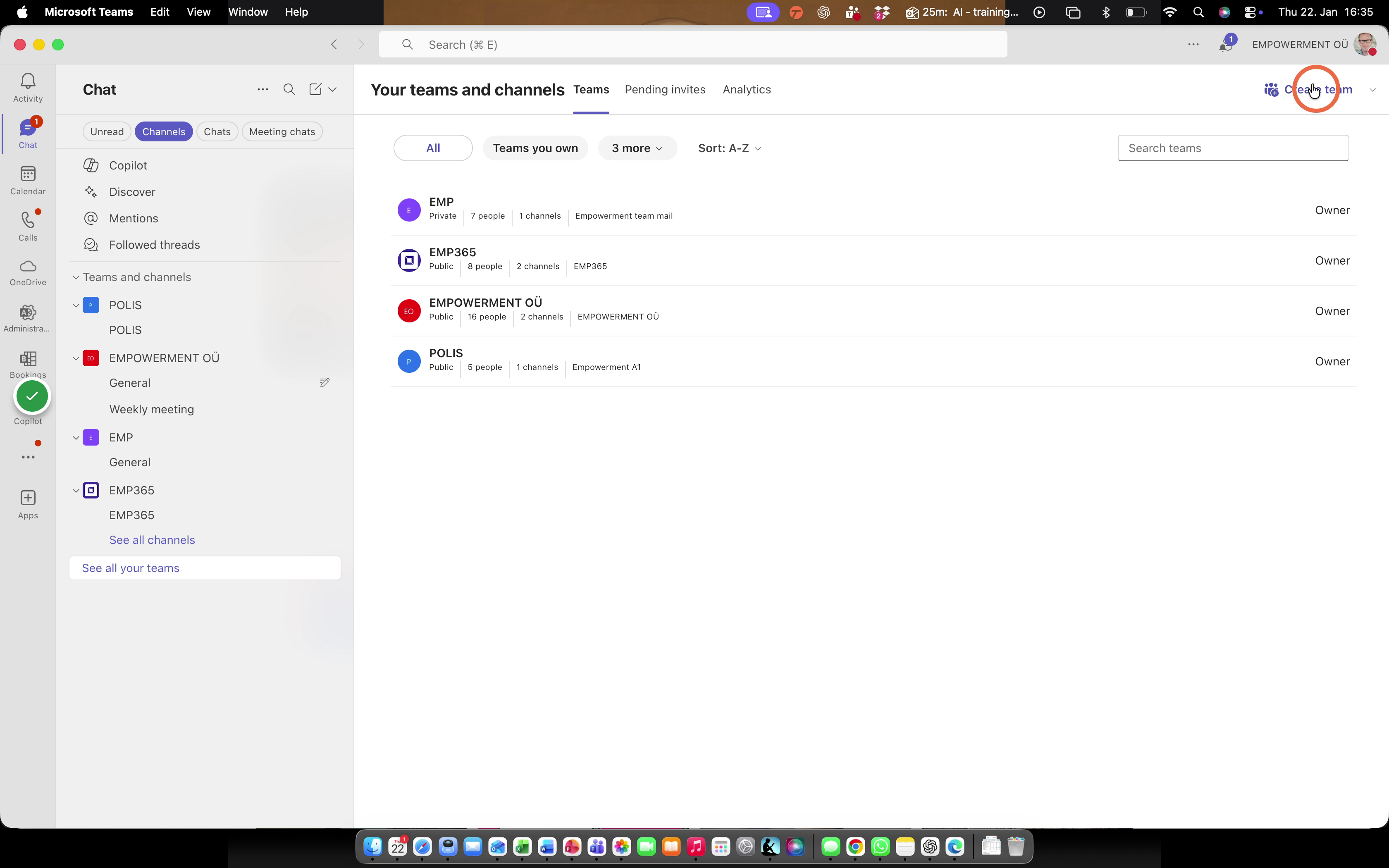This screenshot has width=1389, height=868.
Task: Open settings and more ellipsis in title bar
Action: click(1193, 44)
